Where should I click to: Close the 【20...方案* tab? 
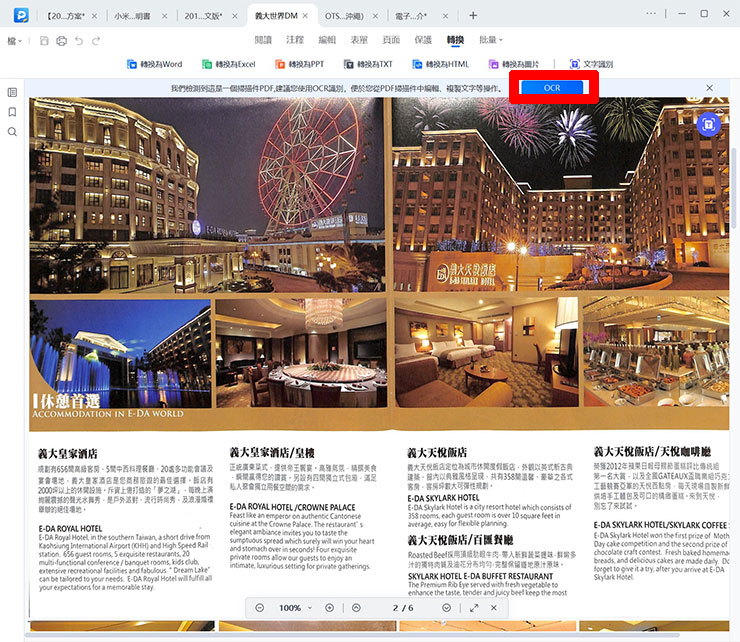pyautogui.click(x=94, y=16)
